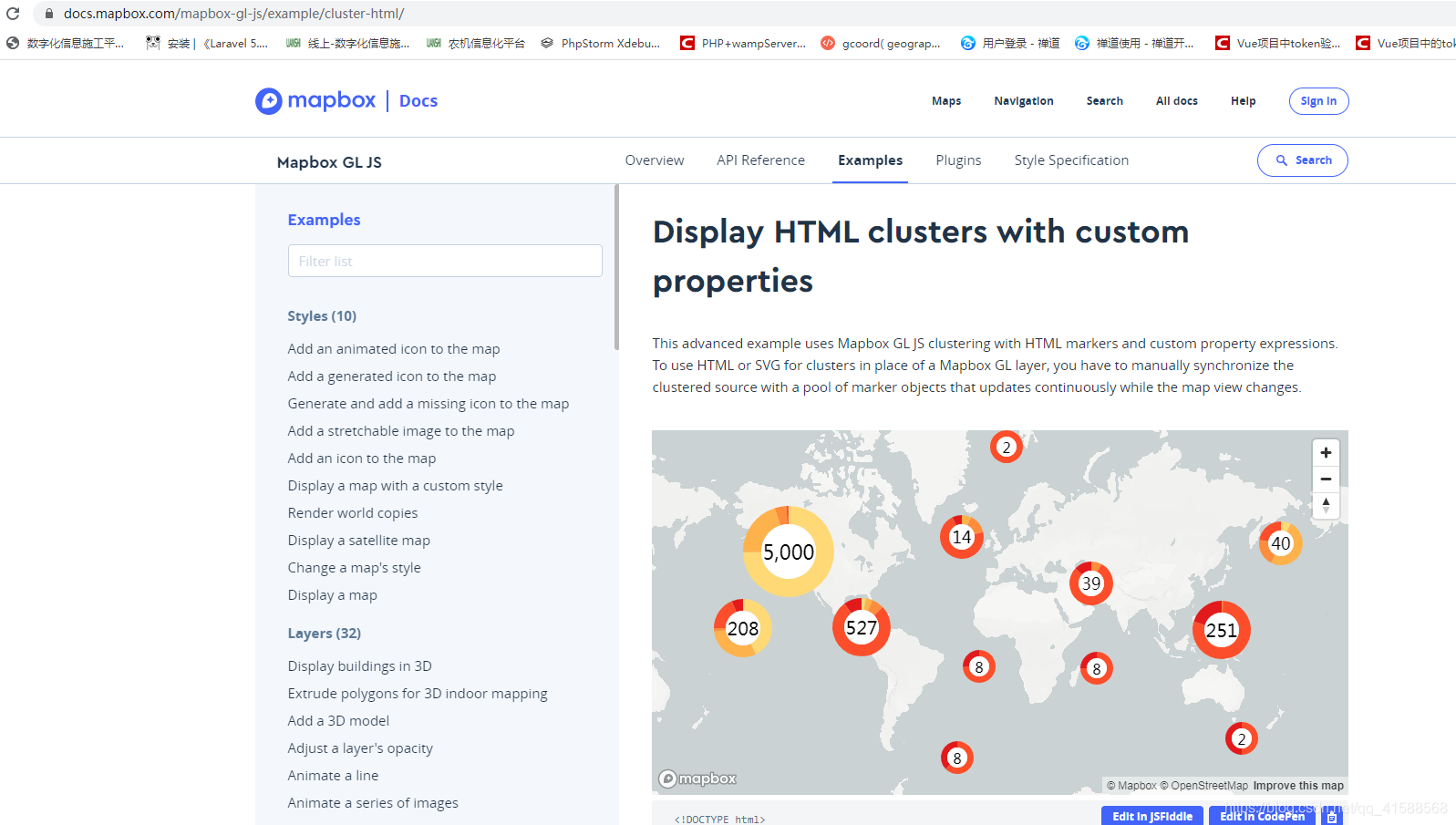Image resolution: width=1456 pixels, height=825 pixels.
Task: Select the Examples tab
Action: (871, 160)
